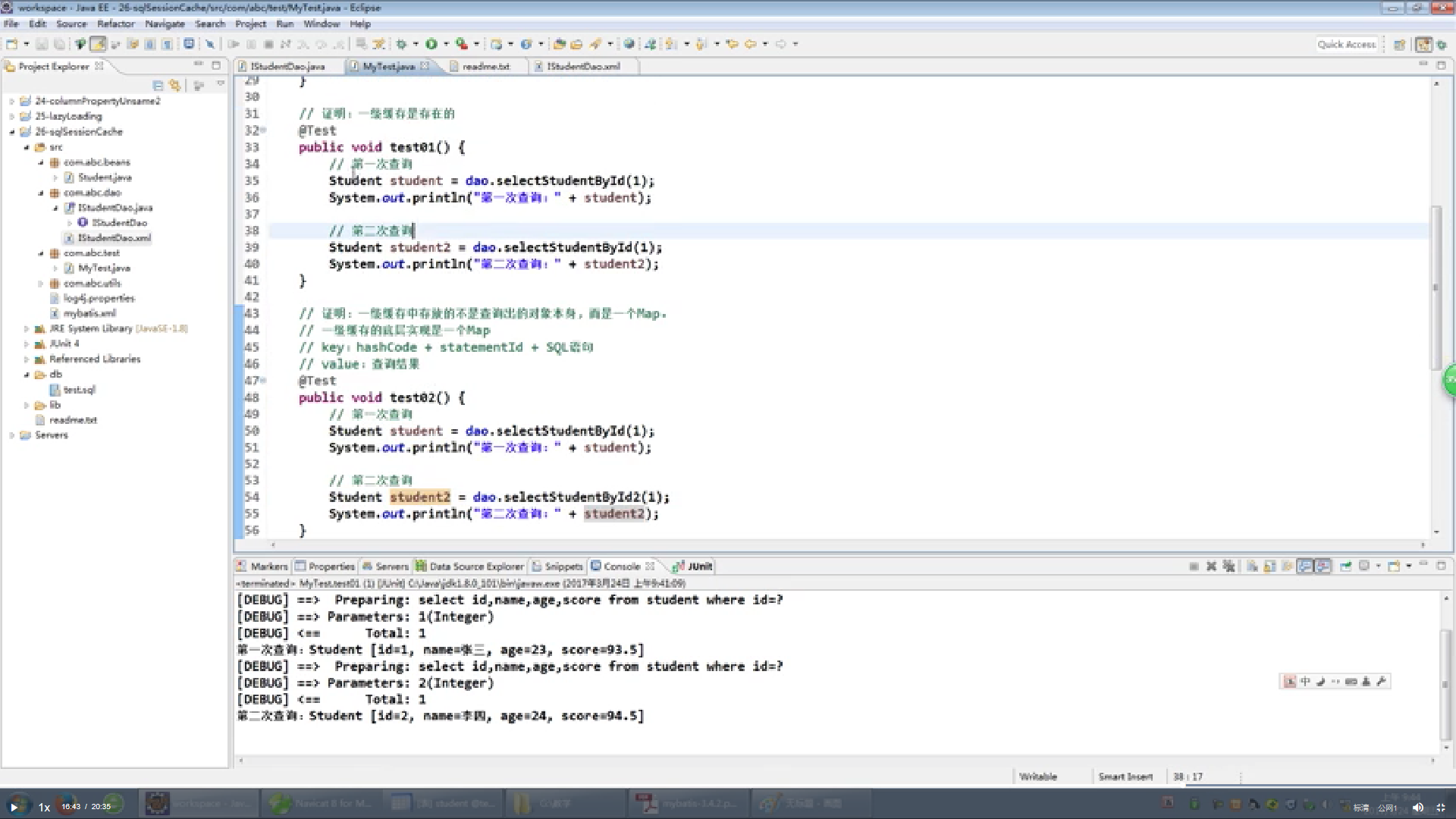
Task: Switch to the JUnit view tab
Action: click(693, 566)
